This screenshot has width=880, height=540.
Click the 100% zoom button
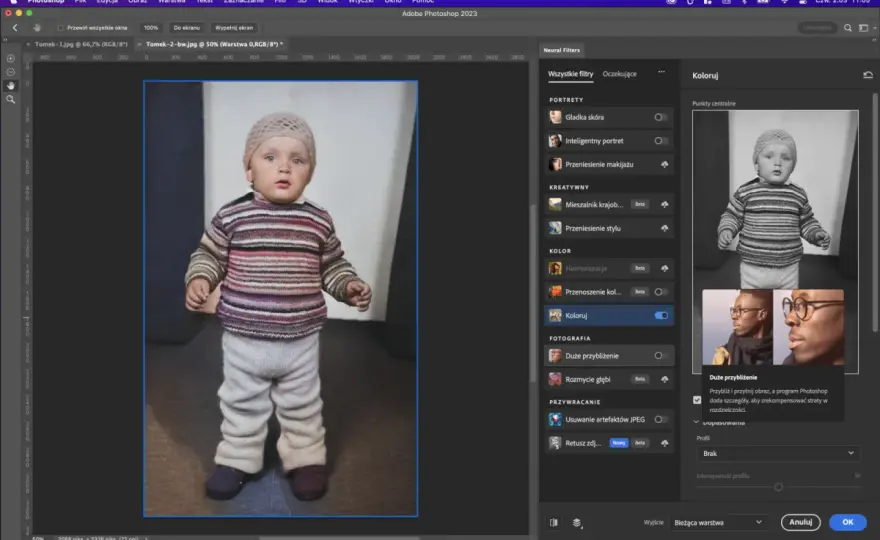tap(150, 28)
